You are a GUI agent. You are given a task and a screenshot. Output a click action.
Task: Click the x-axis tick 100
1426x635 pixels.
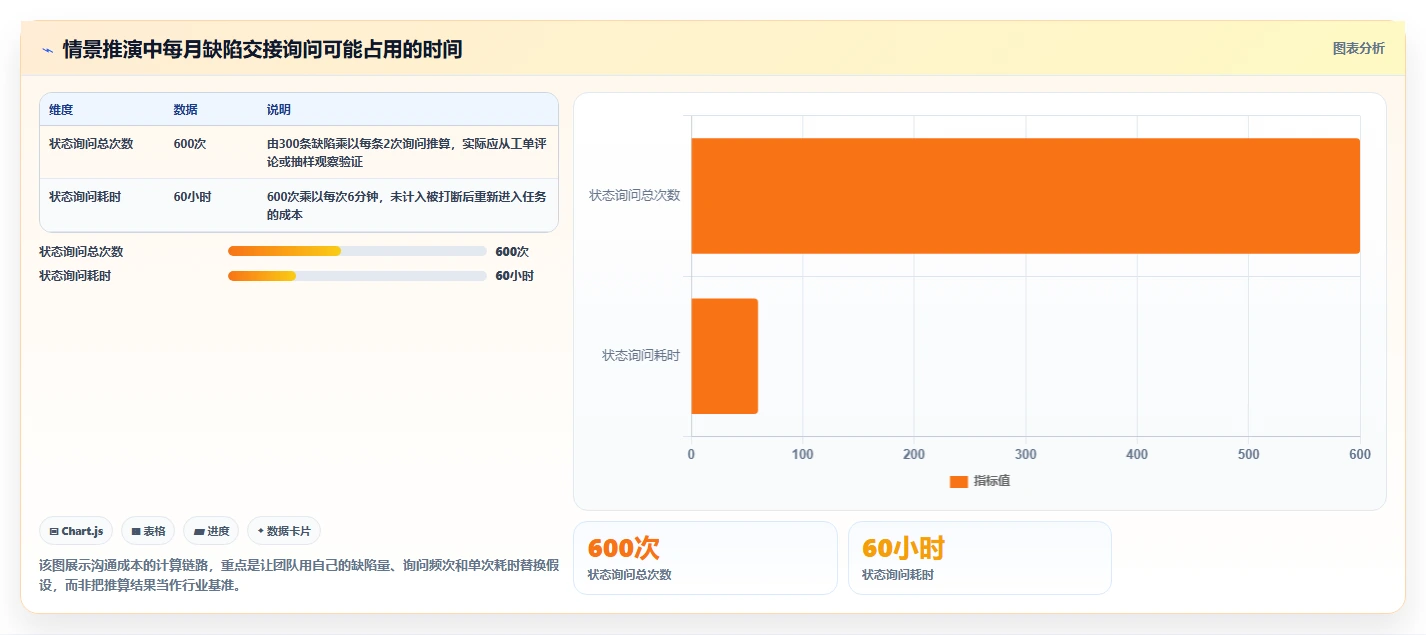point(802,455)
